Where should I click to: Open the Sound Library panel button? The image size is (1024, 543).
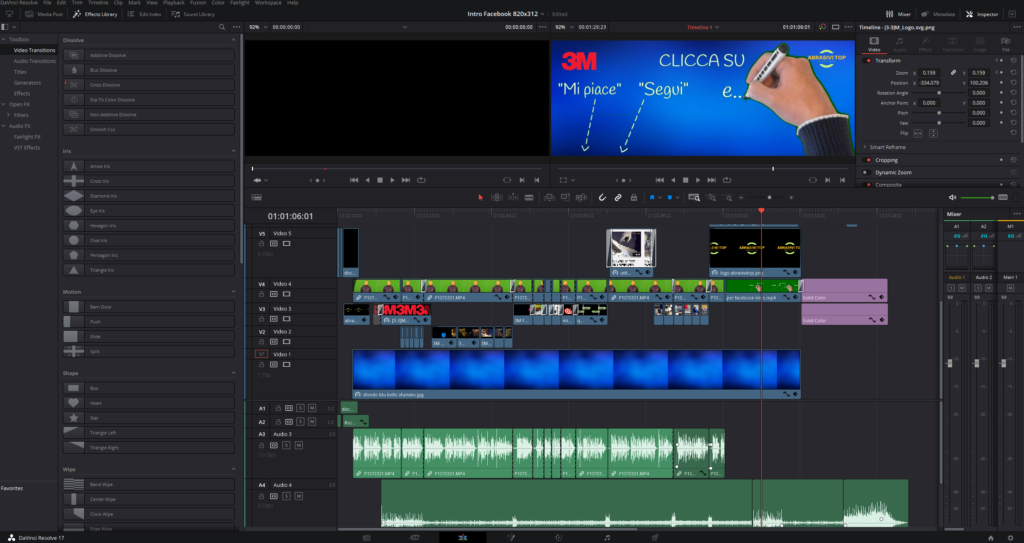[193, 14]
